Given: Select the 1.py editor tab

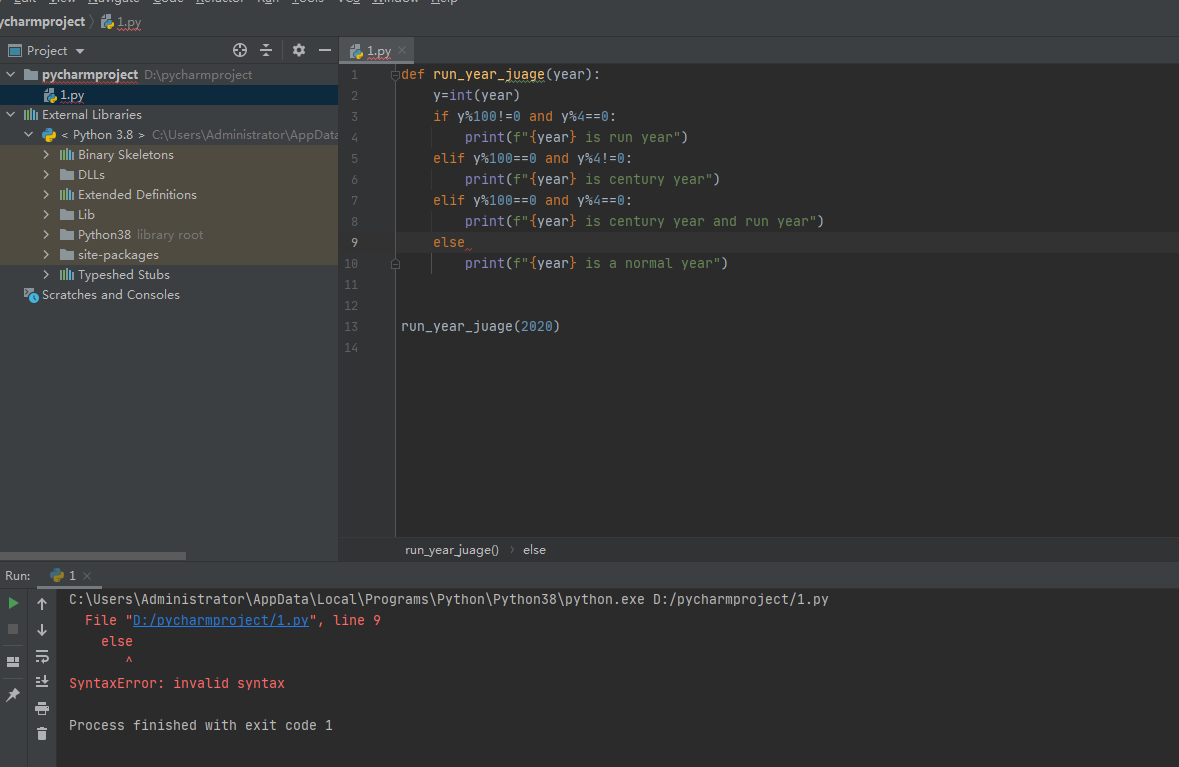Looking at the screenshot, I should click(377, 51).
